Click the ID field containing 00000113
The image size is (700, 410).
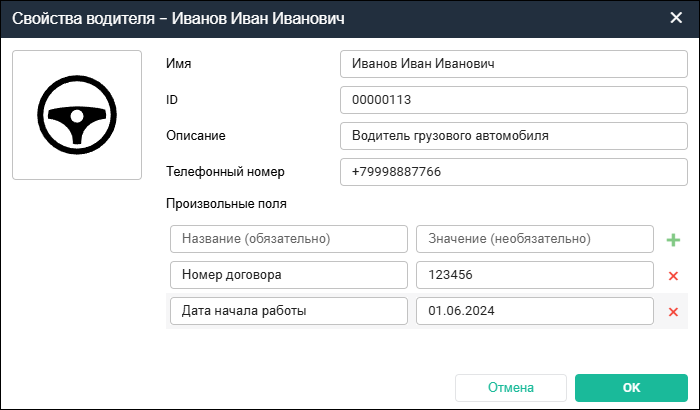513,100
